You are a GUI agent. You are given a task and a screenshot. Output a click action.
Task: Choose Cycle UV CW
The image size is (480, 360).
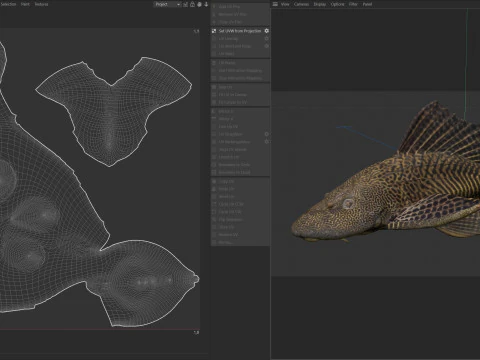point(240,212)
